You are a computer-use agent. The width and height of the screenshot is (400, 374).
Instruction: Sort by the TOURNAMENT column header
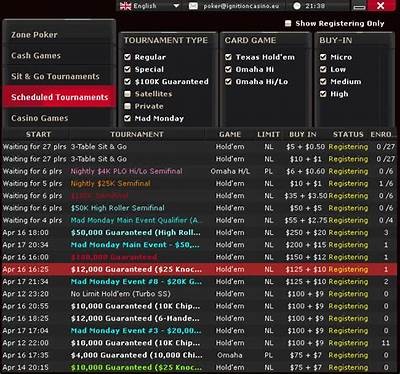click(137, 134)
